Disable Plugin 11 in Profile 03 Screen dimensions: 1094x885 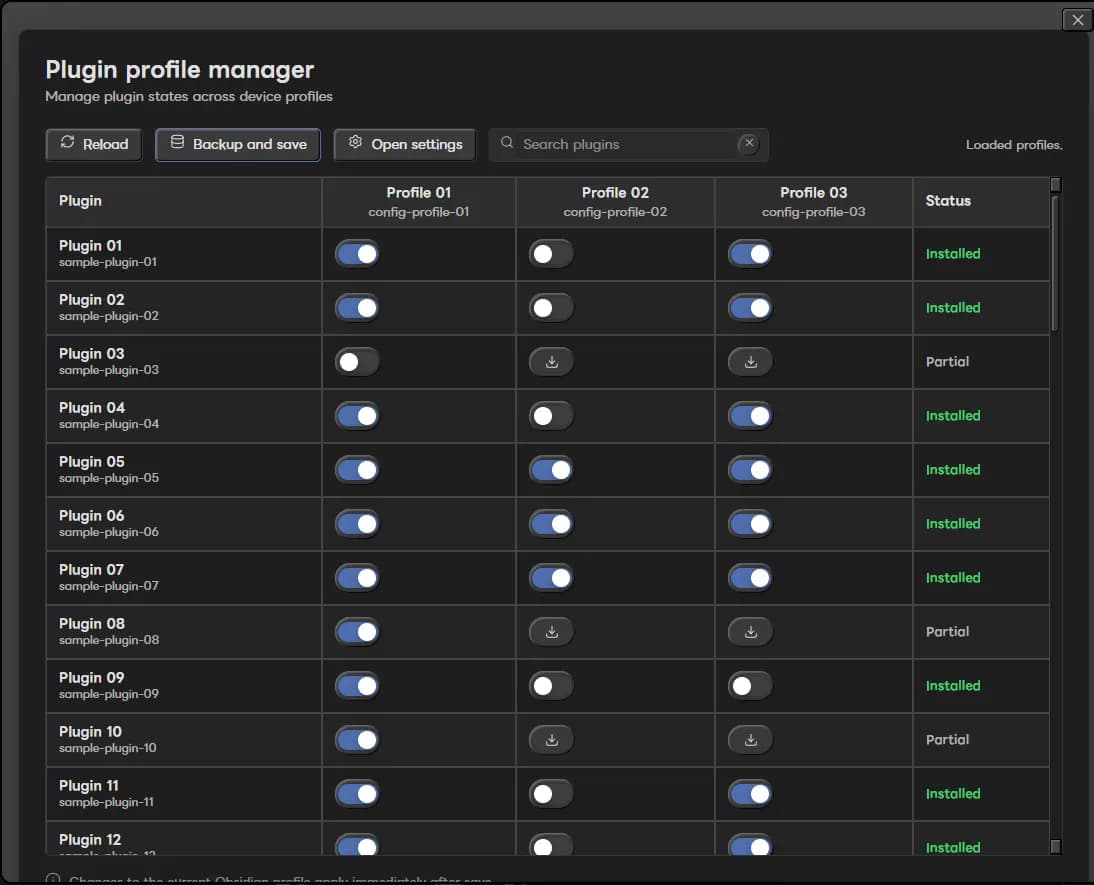coord(750,794)
